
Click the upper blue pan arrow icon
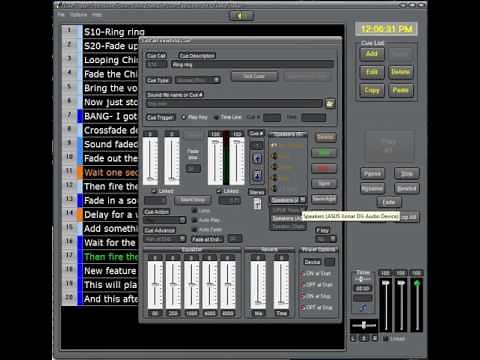[x=257, y=158]
